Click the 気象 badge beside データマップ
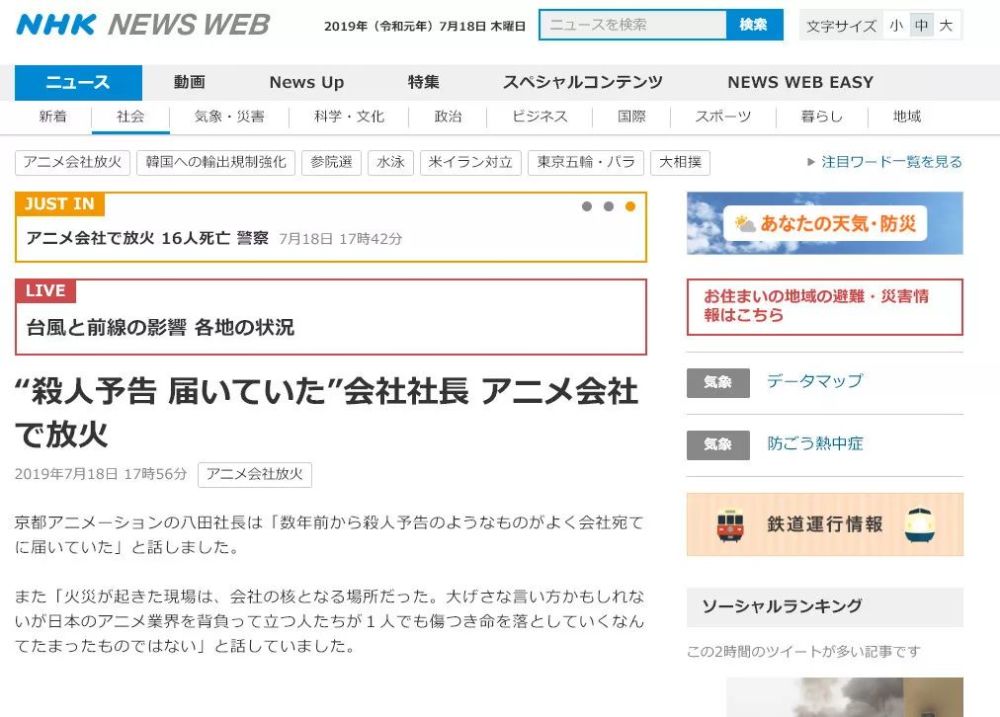The width and height of the screenshot is (1000, 717). click(718, 383)
